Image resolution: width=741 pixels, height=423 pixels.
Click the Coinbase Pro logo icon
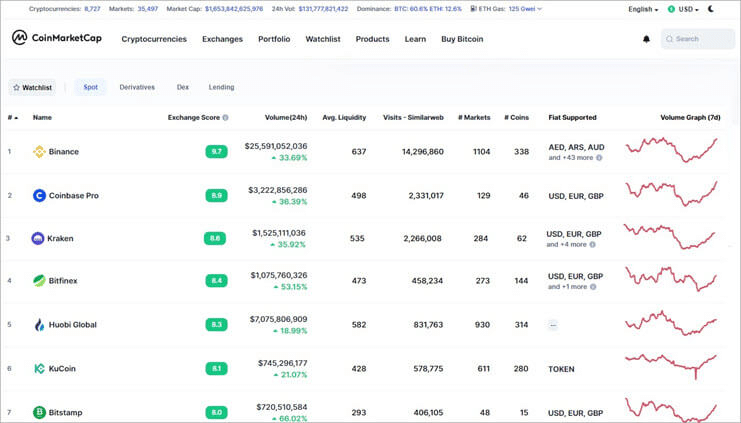click(39, 195)
